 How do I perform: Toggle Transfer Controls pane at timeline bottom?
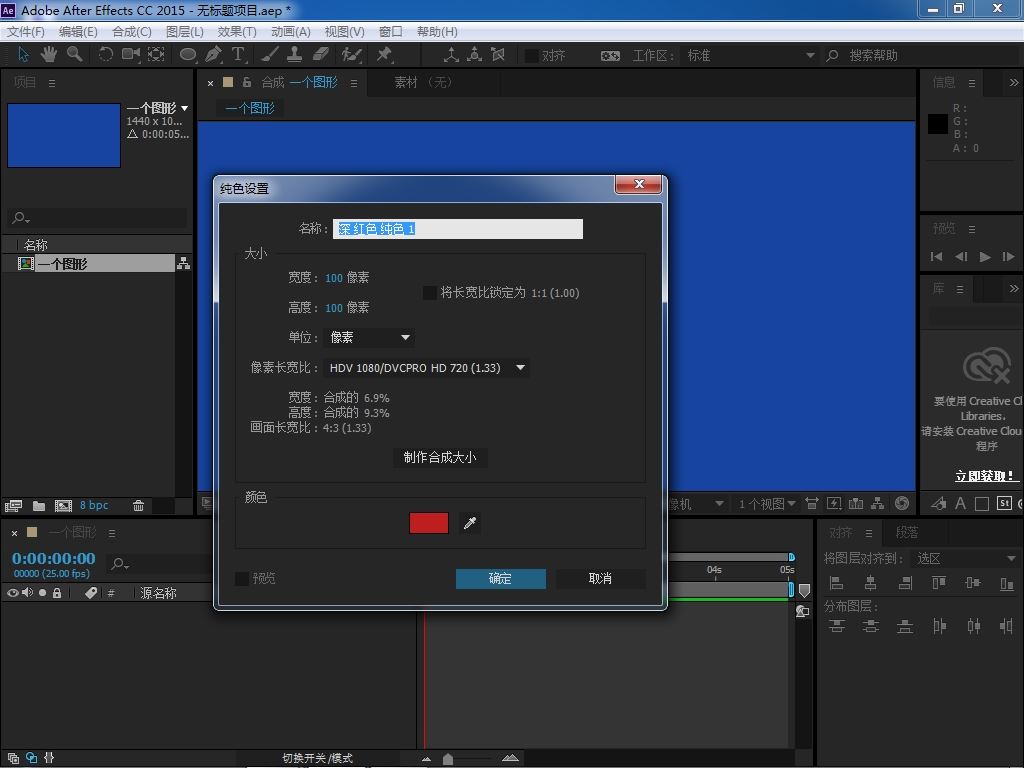31,758
